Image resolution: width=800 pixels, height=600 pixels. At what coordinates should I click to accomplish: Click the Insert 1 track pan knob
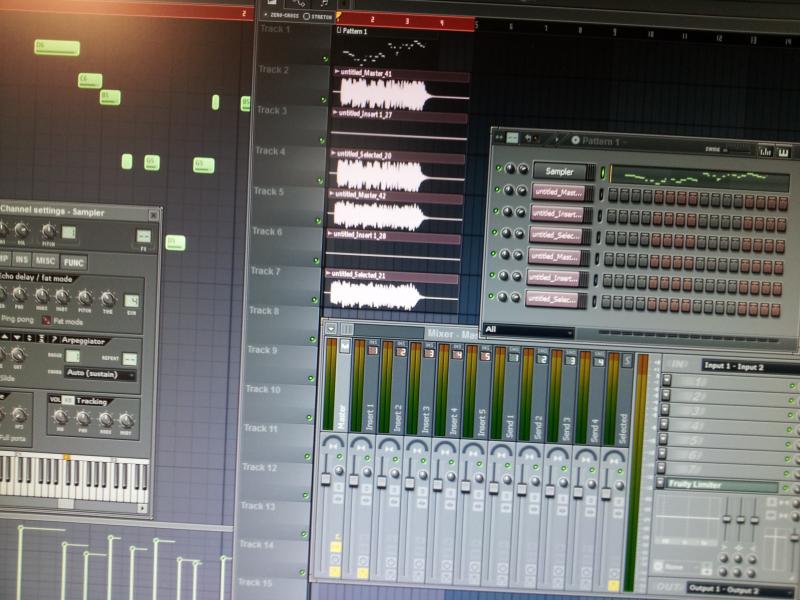tap(367, 472)
